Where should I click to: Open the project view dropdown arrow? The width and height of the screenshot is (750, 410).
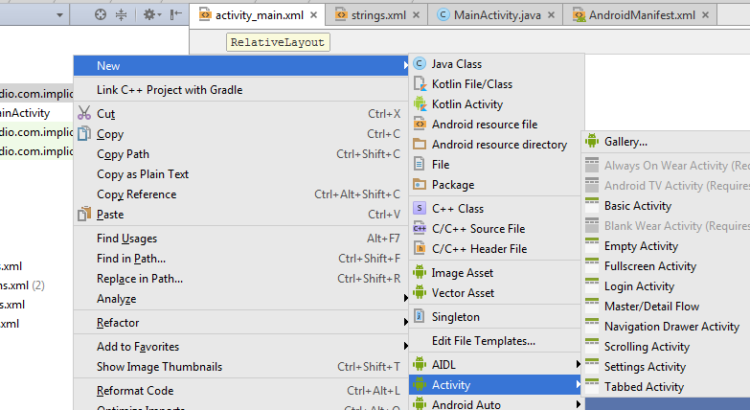coord(62,15)
